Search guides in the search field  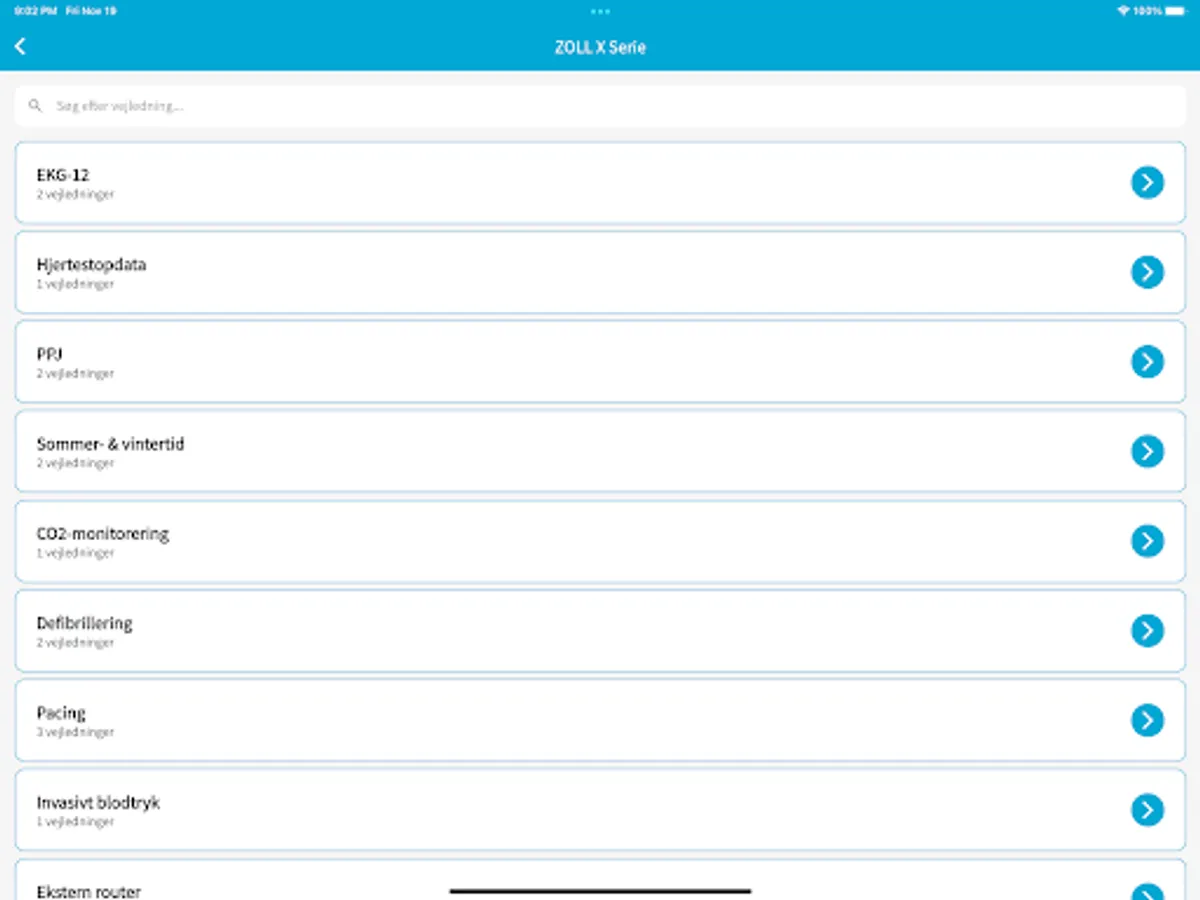coord(600,105)
